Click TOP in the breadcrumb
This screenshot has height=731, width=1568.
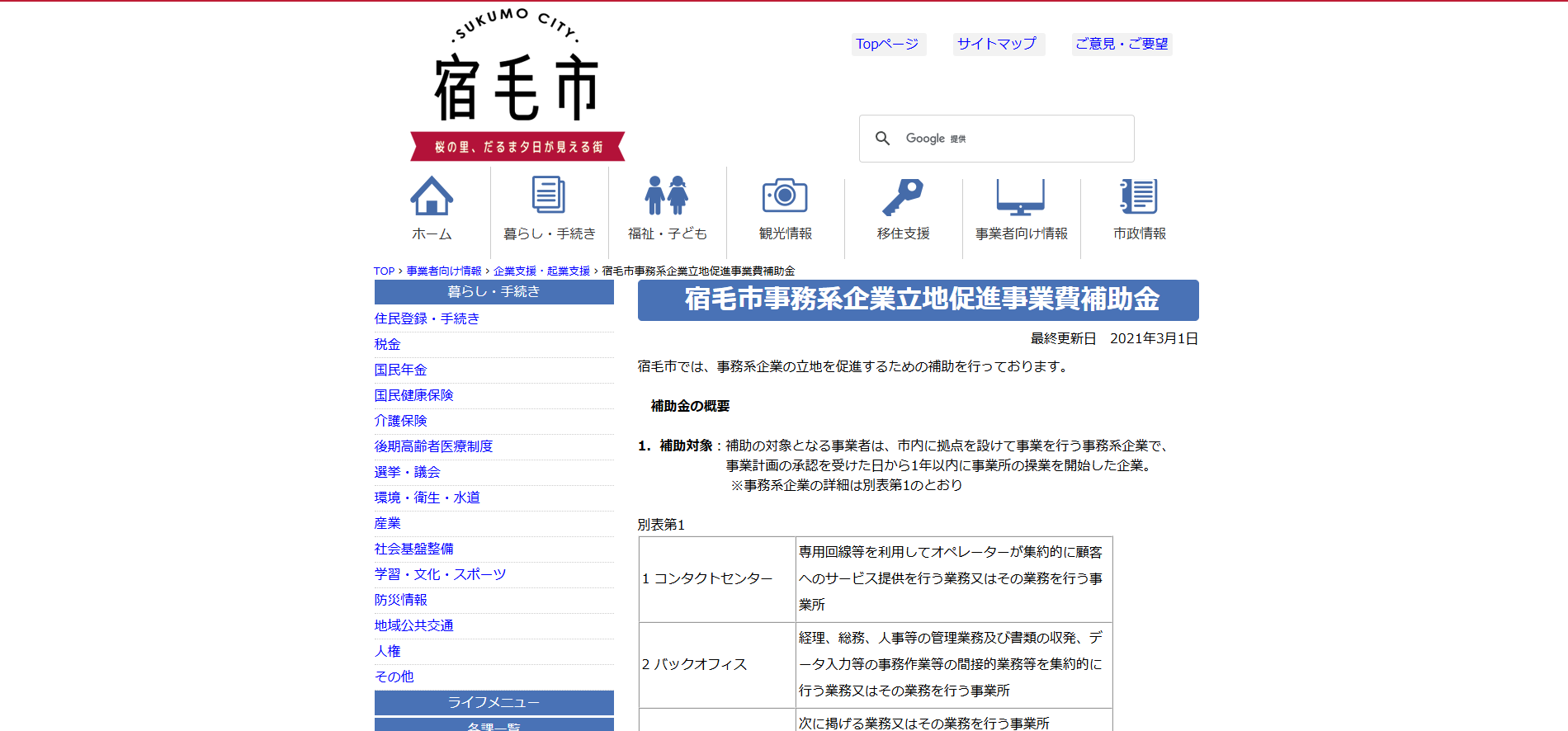click(x=384, y=271)
